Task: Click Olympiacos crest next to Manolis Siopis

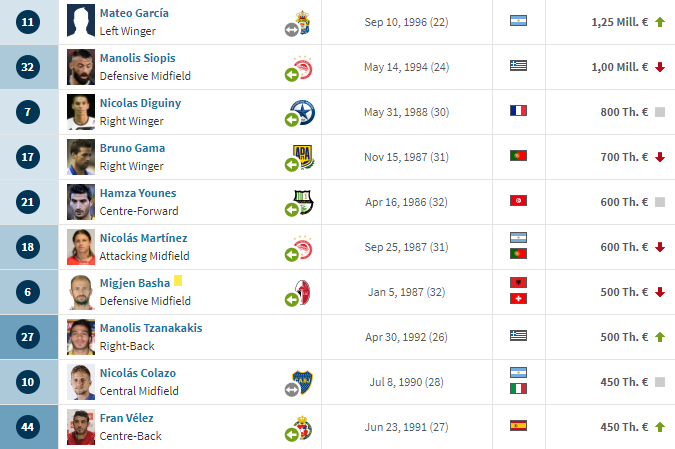Action: [303, 68]
